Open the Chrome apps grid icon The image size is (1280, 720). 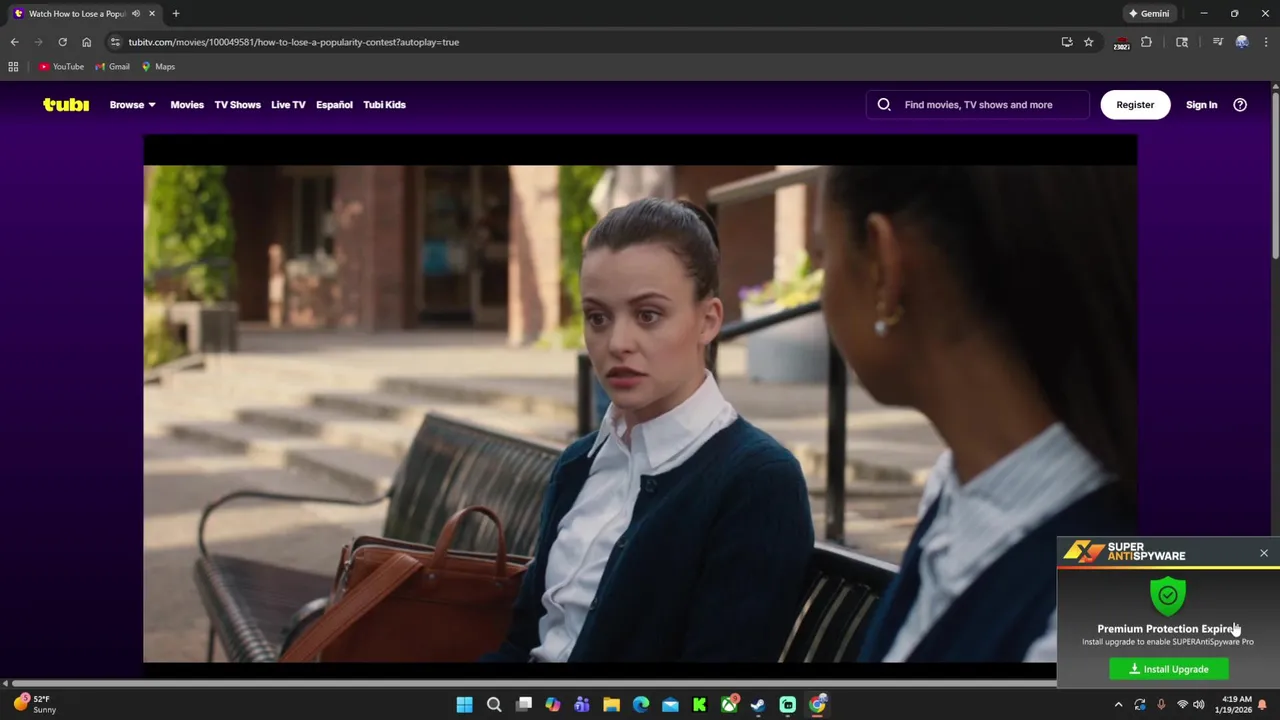(x=13, y=67)
